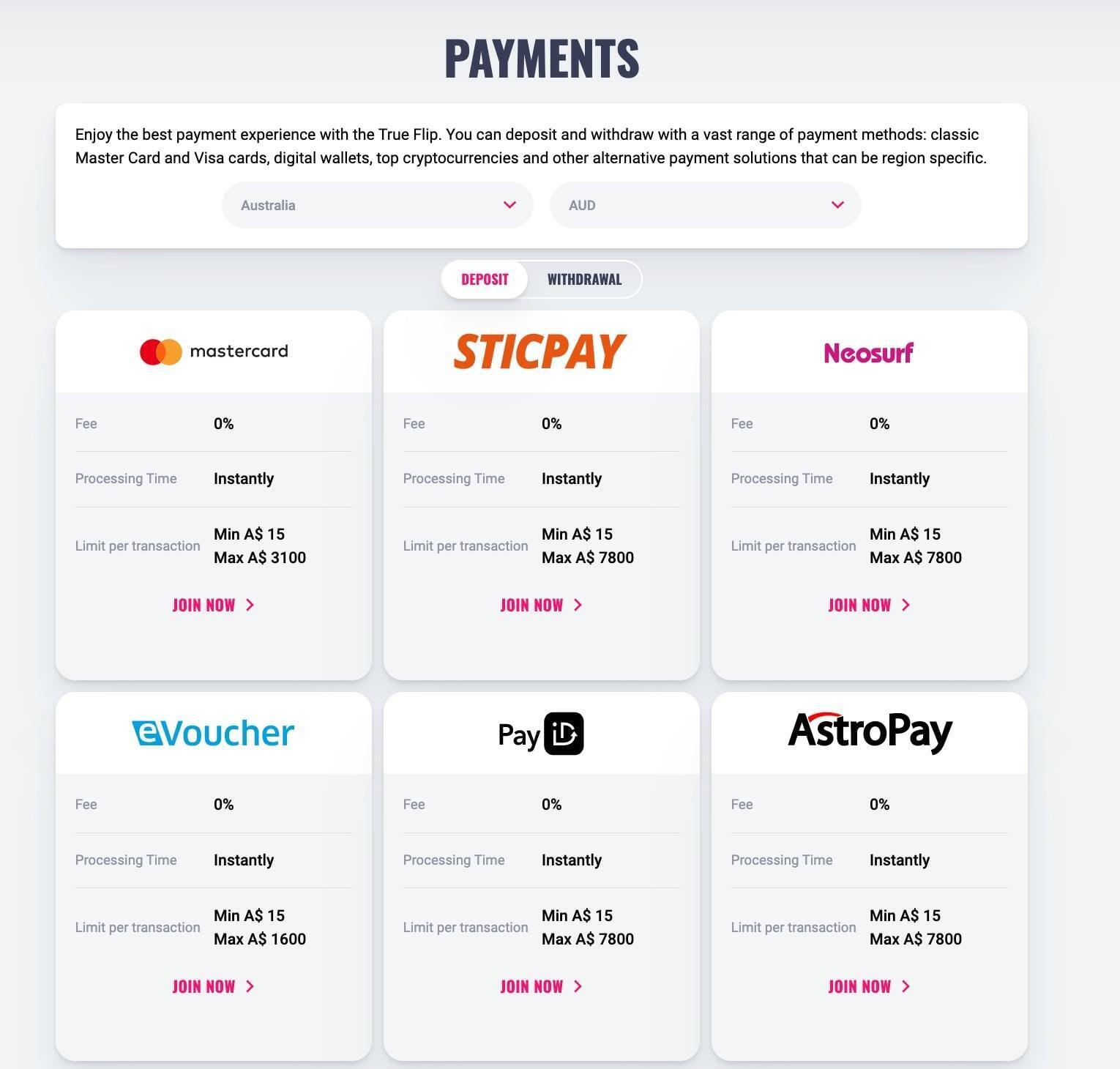The image size is (1120, 1069).
Task: Click arrow icon beside Mastercard Join Now
Action: pos(250,605)
